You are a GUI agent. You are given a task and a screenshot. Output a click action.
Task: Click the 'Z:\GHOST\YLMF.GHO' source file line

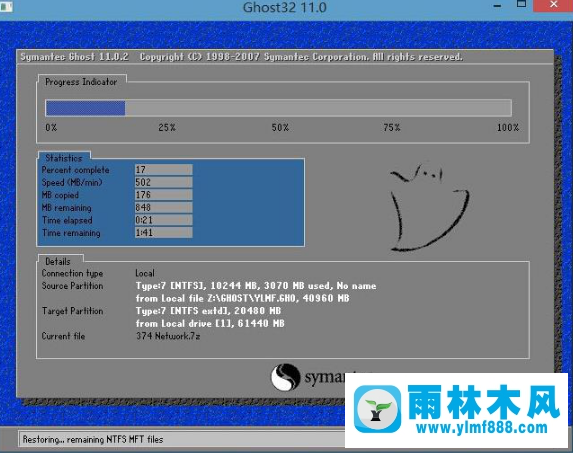click(x=242, y=298)
